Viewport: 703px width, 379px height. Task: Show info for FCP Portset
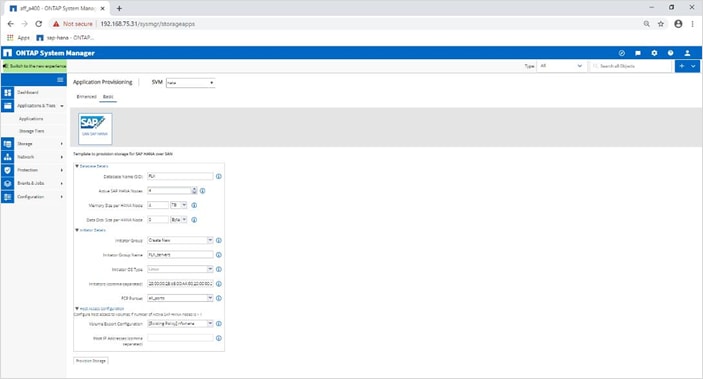tap(219, 298)
